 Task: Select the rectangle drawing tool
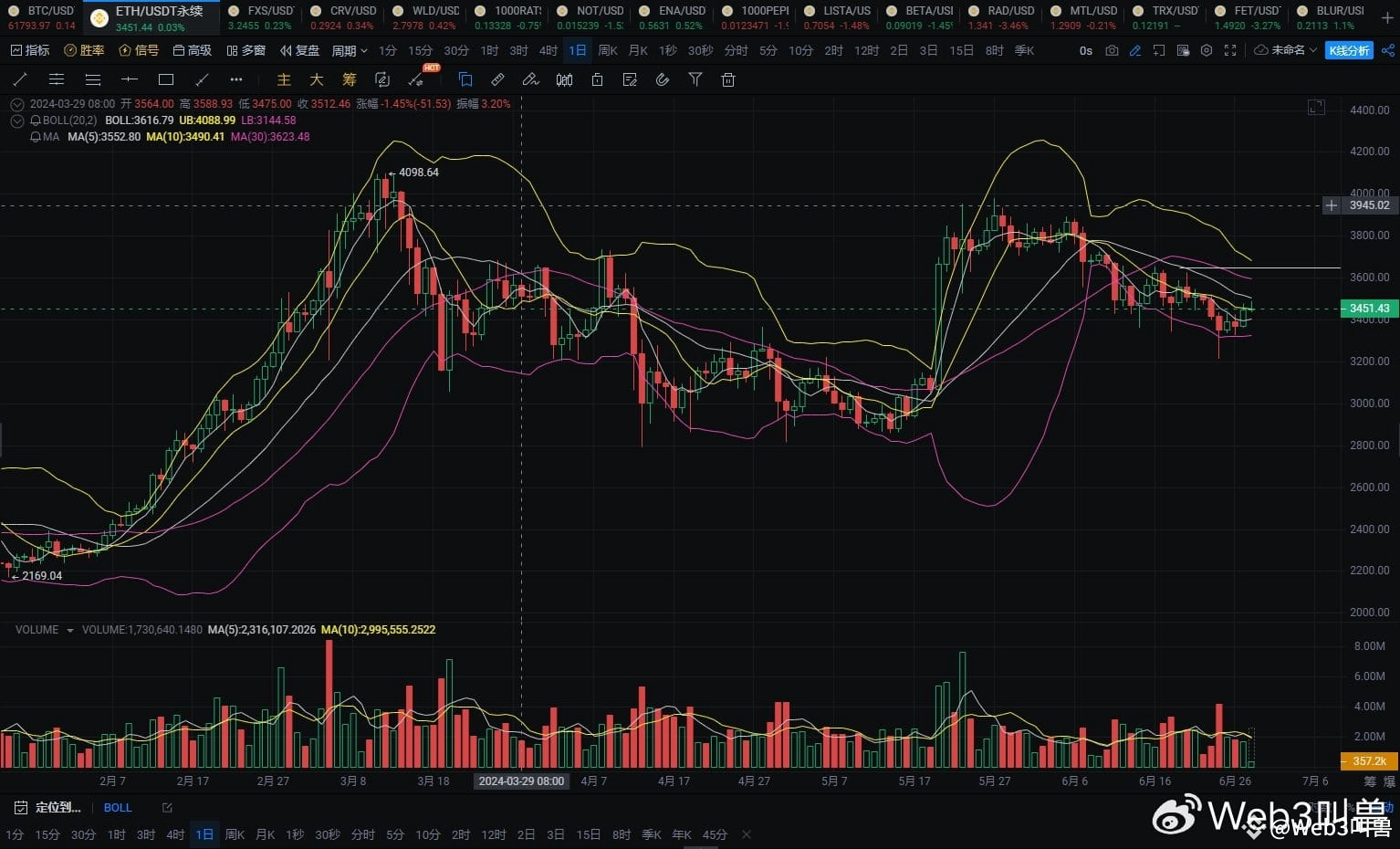165,80
